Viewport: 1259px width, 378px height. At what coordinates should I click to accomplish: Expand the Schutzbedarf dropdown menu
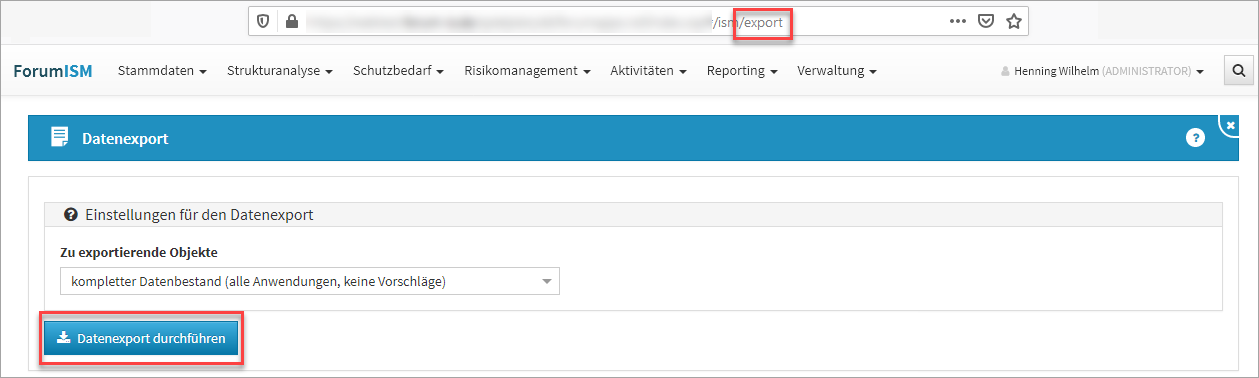pos(398,71)
